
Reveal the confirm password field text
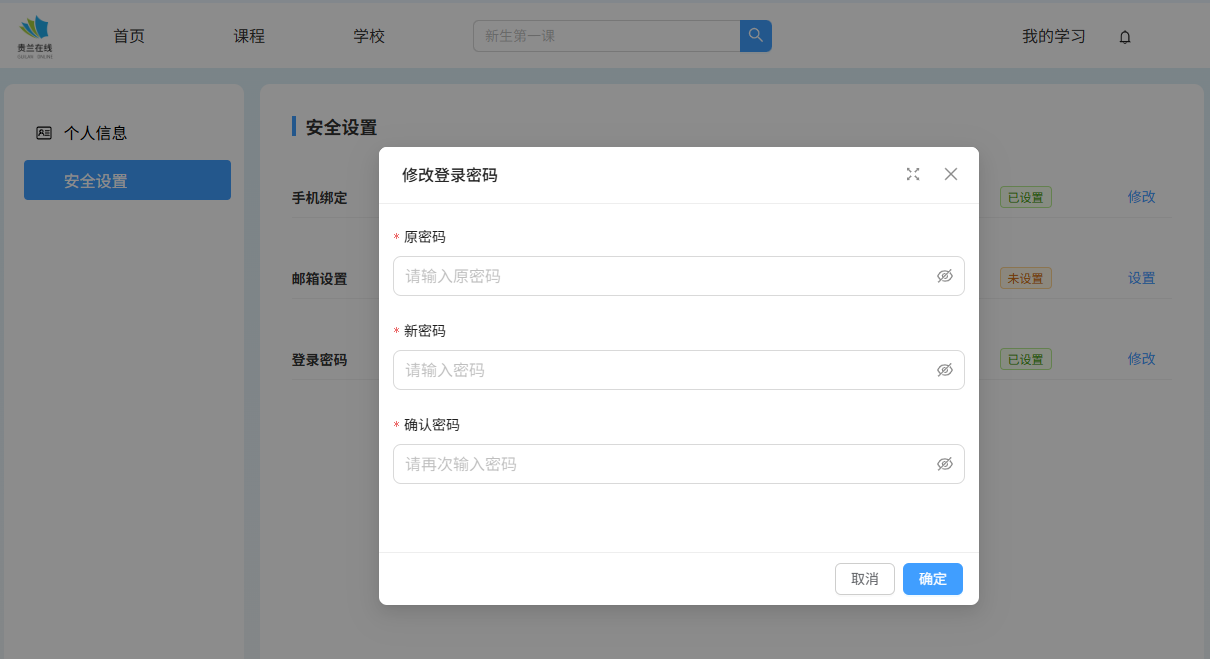click(944, 464)
